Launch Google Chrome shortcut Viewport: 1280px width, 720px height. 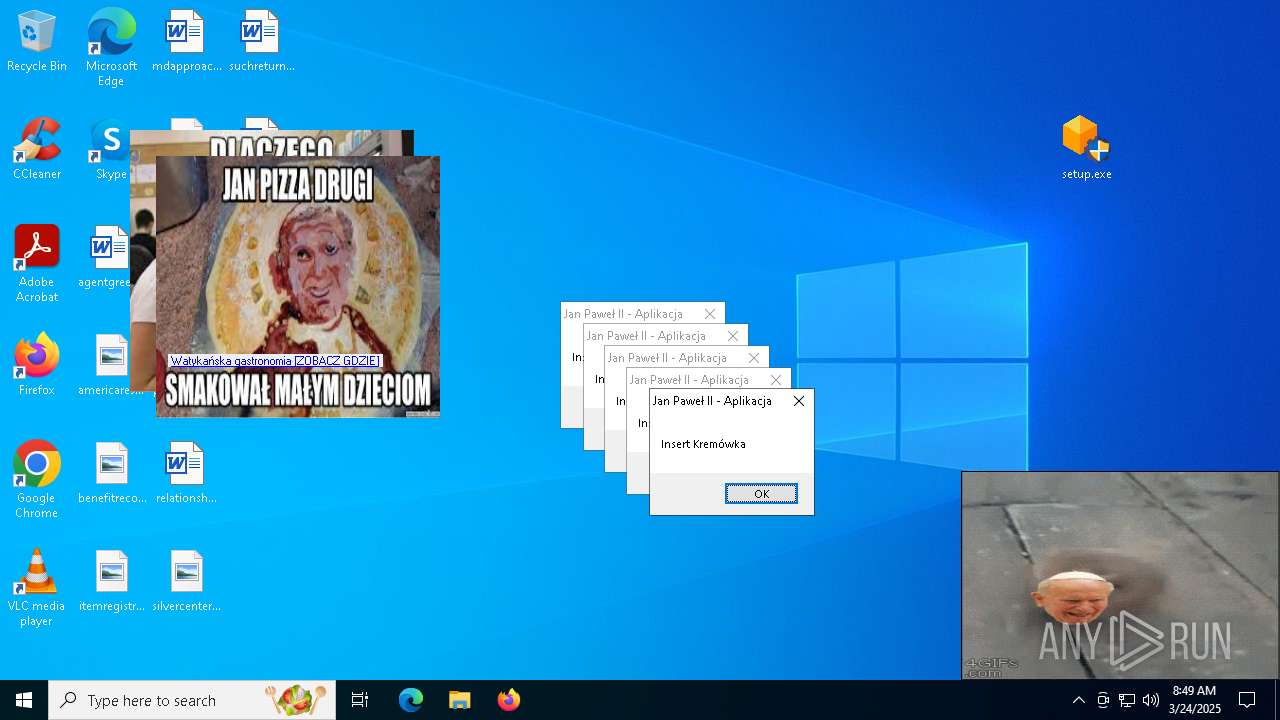37,480
